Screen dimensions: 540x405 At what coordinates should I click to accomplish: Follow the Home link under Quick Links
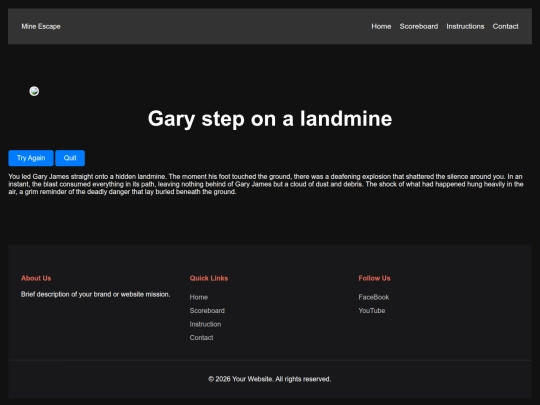[x=199, y=297]
